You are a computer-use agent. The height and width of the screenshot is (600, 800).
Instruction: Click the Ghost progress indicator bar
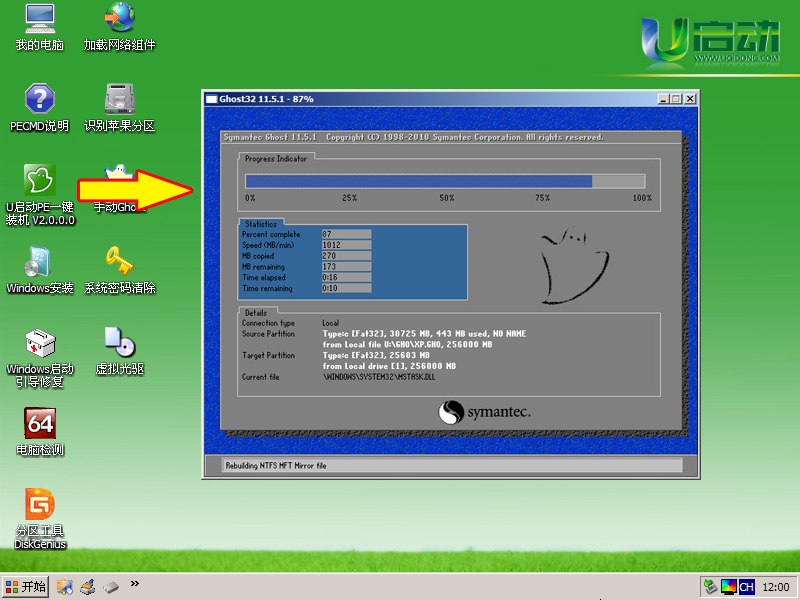[445, 181]
